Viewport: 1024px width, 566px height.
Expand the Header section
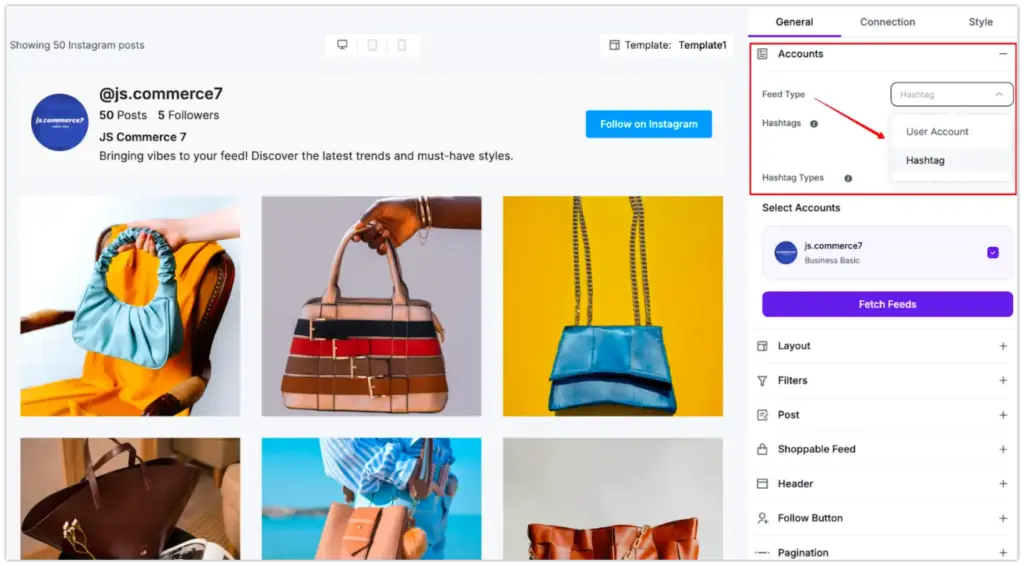[x=1003, y=484]
